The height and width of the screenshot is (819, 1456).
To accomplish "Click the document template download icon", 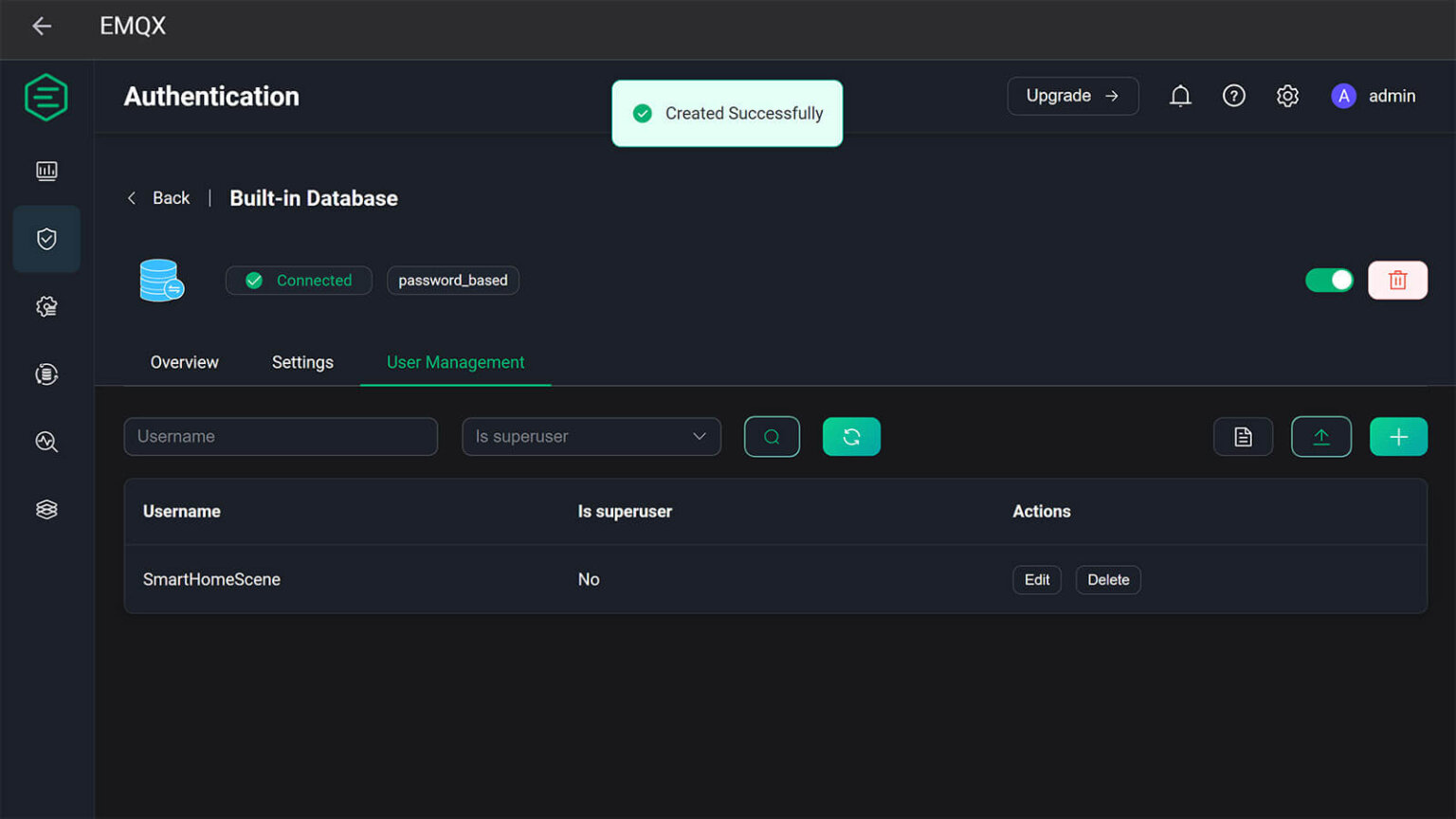I will tap(1243, 436).
